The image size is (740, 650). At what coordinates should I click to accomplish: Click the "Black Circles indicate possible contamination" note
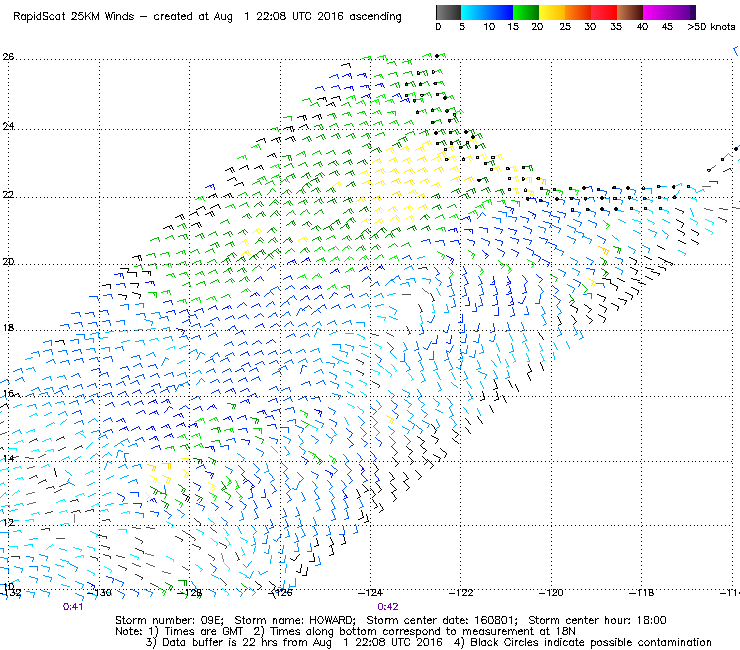tap(590, 643)
